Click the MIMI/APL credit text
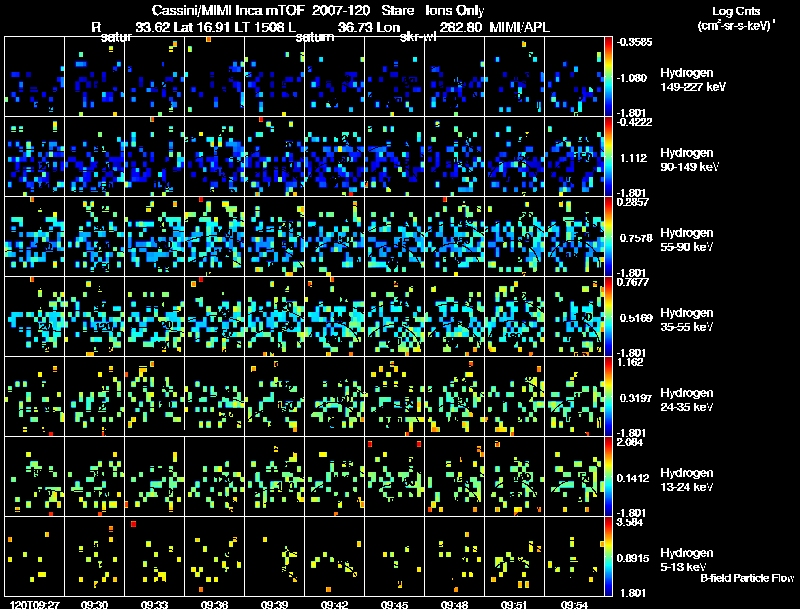The image size is (800, 609). [519, 27]
